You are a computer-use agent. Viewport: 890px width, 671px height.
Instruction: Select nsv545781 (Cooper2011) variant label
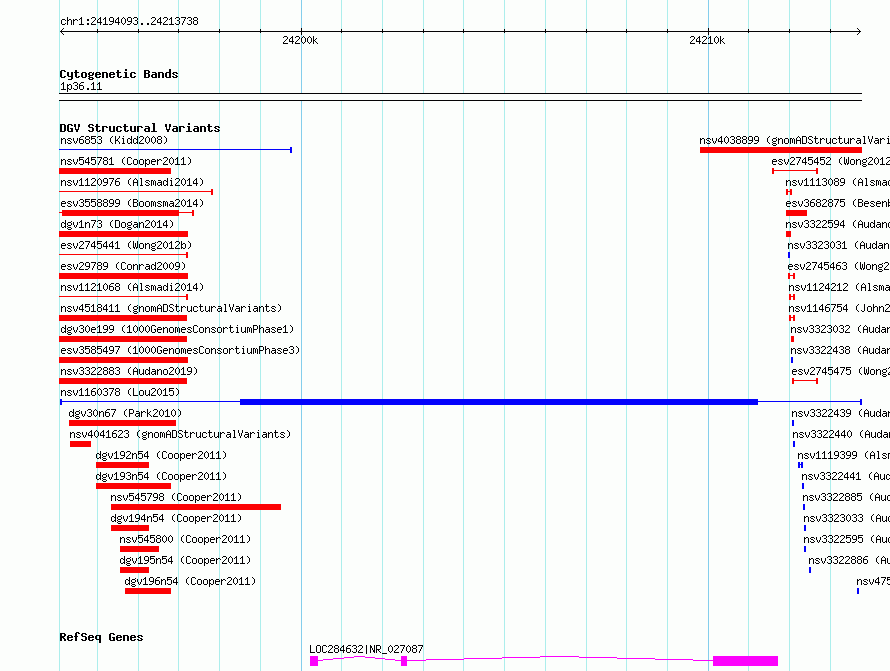126,161
